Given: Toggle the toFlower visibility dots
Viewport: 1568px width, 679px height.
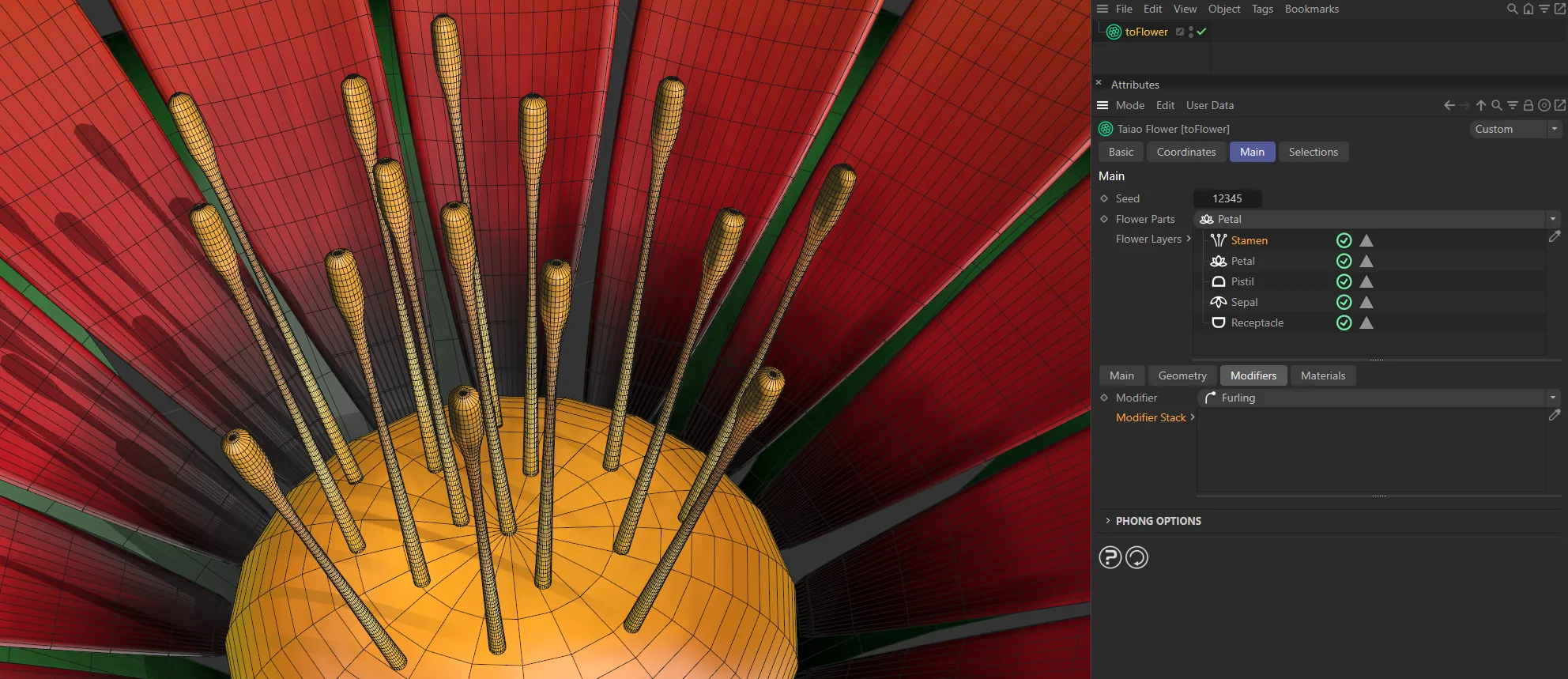Looking at the screenshot, I should 1191,32.
